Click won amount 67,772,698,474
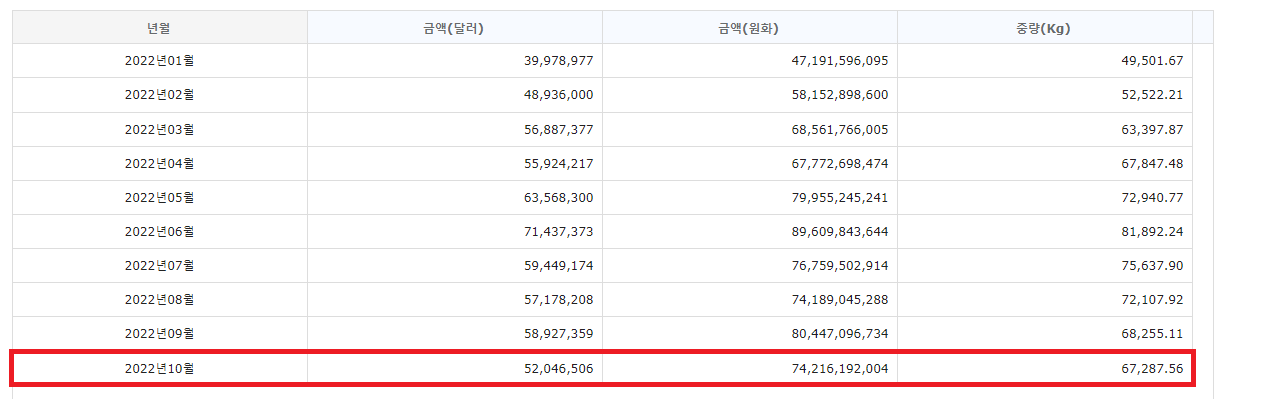The image size is (1261, 399). [x=841, y=163]
